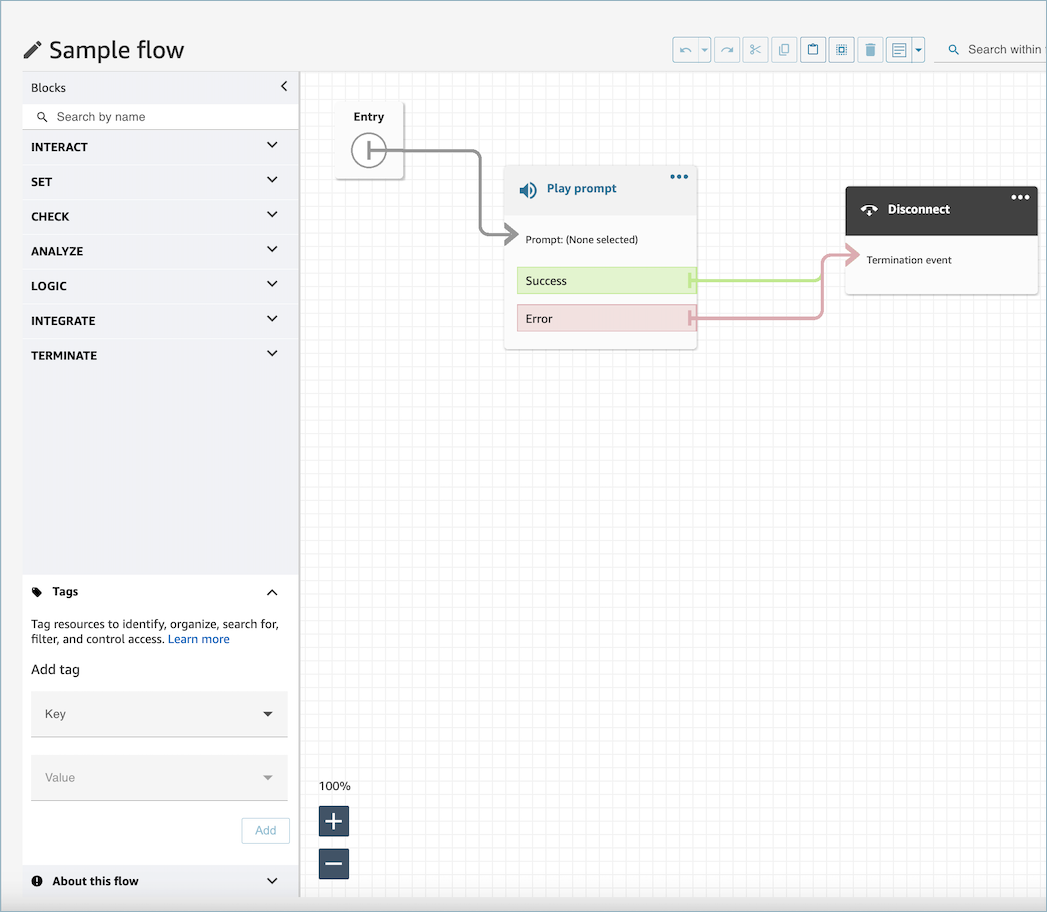The image size is (1047, 912).
Task: Click the Cut scissors icon
Action: (x=755, y=50)
